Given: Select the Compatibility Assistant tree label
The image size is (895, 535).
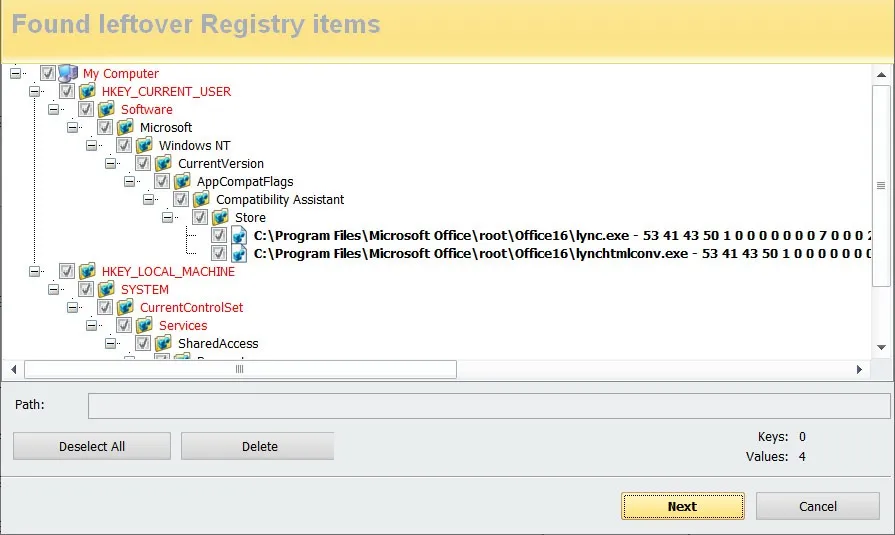Looking at the screenshot, I should tap(280, 199).
